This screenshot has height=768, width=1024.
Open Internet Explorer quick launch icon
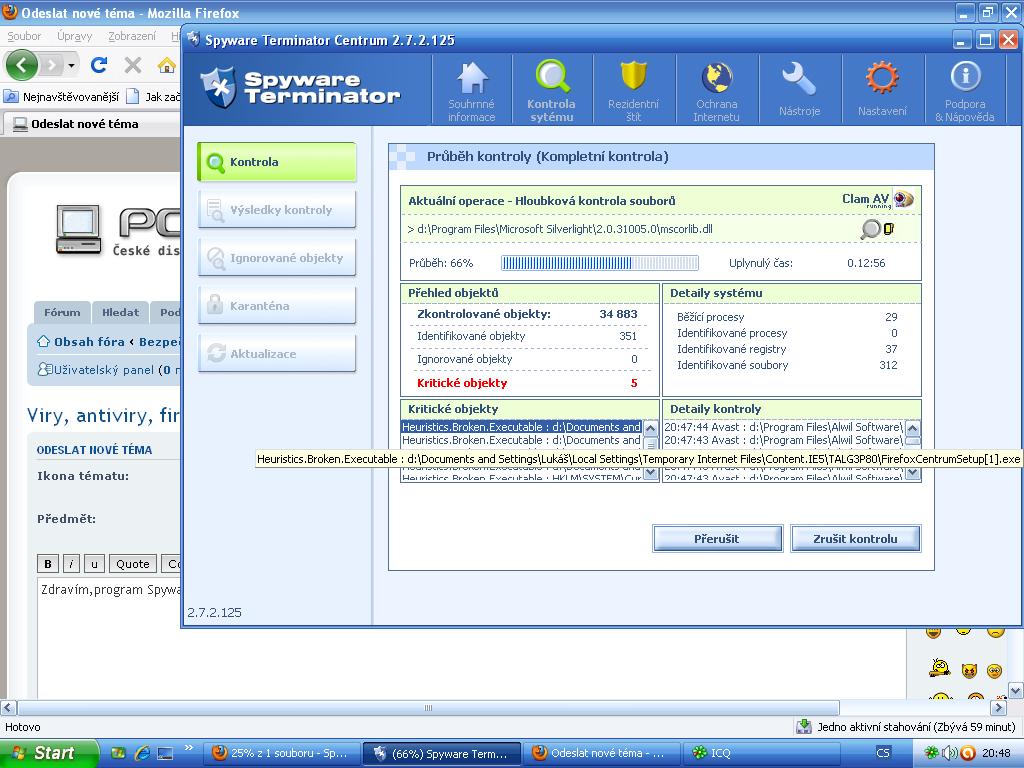142,753
